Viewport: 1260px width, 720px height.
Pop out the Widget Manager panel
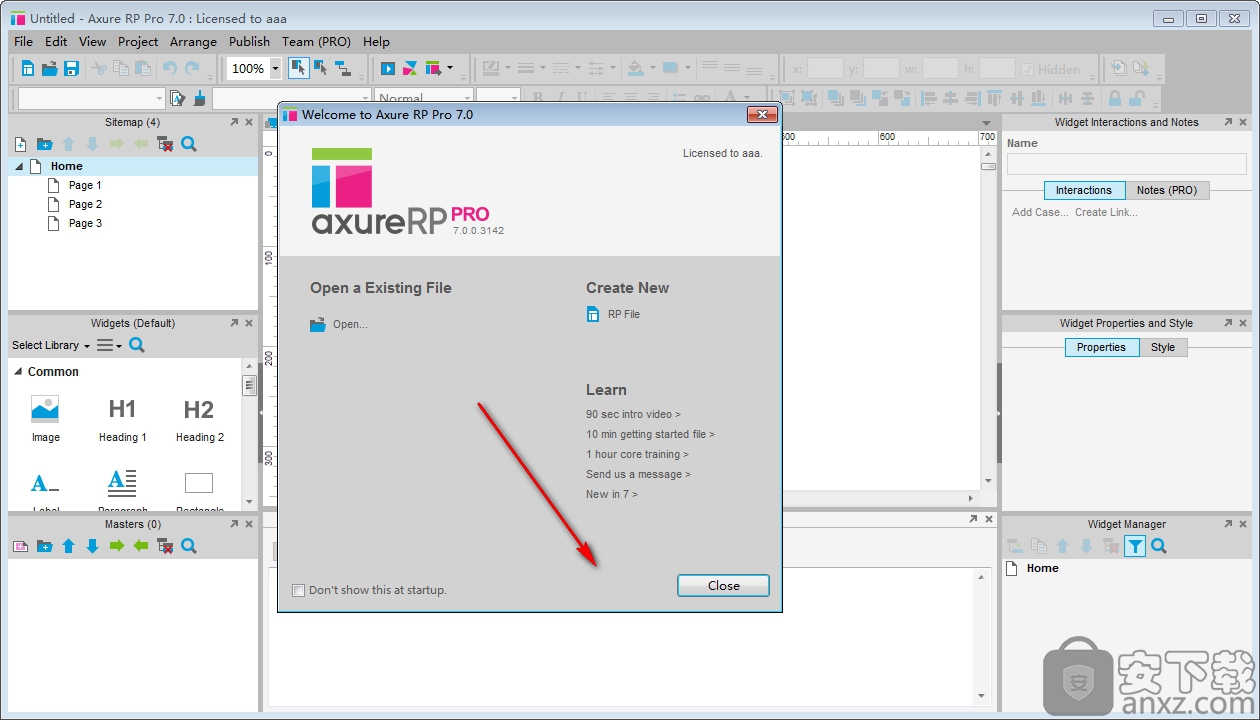click(1226, 524)
